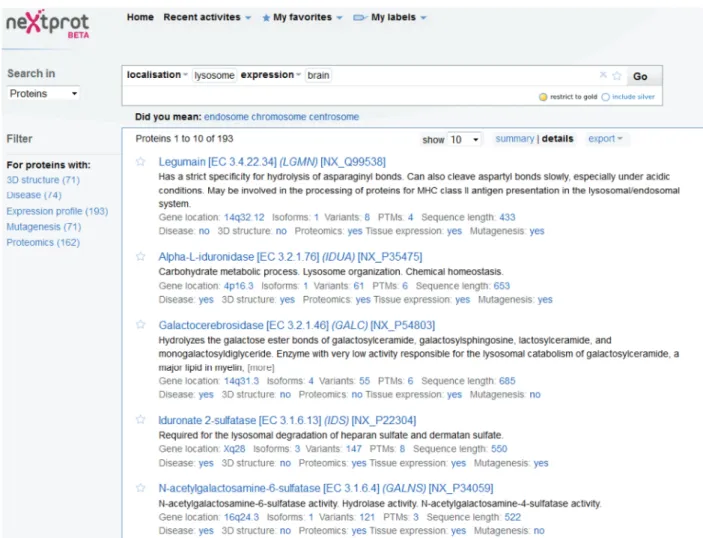The width and height of the screenshot is (703, 538).
Task: Open the Alpha-L-iduronidase IDUA entry
Action: coord(290,257)
